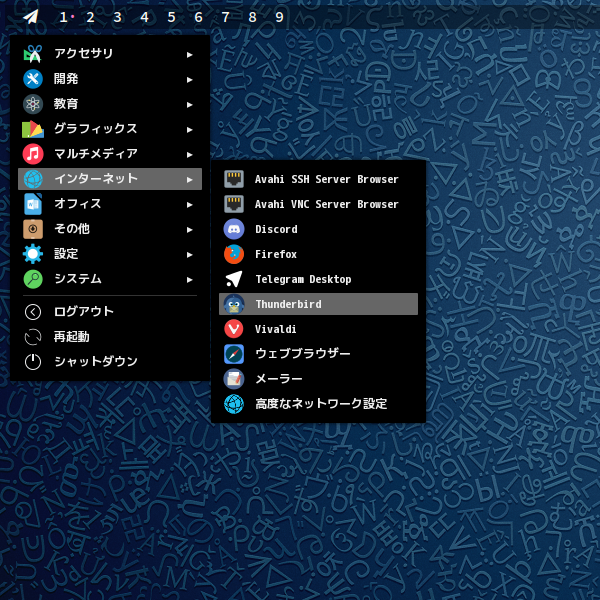Image resolution: width=600 pixels, height=600 pixels.
Task: Select Avahi VNC Server Browser entry
Action: coord(326,204)
